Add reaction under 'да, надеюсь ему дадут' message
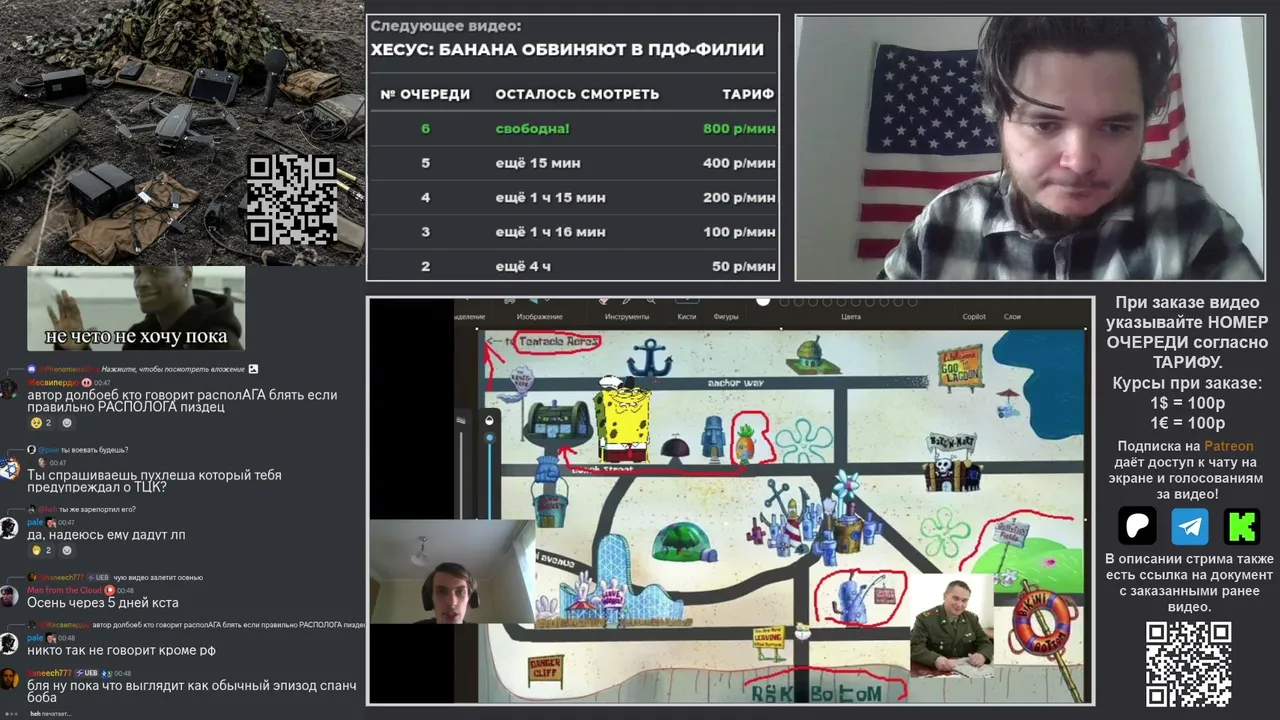The height and width of the screenshot is (720, 1280). [67, 550]
